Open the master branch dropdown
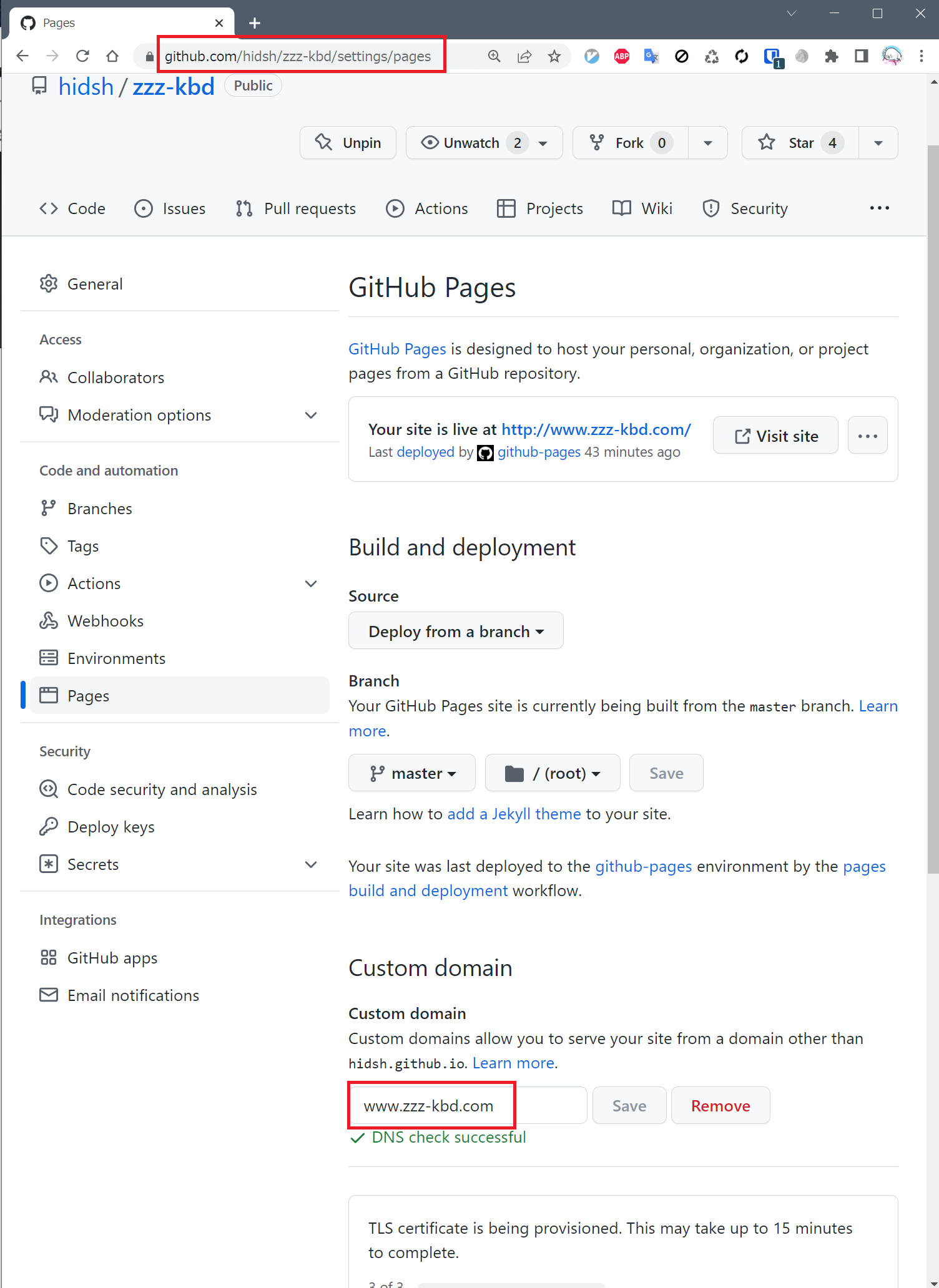Viewport: 939px width, 1288px height. (412, 773)
